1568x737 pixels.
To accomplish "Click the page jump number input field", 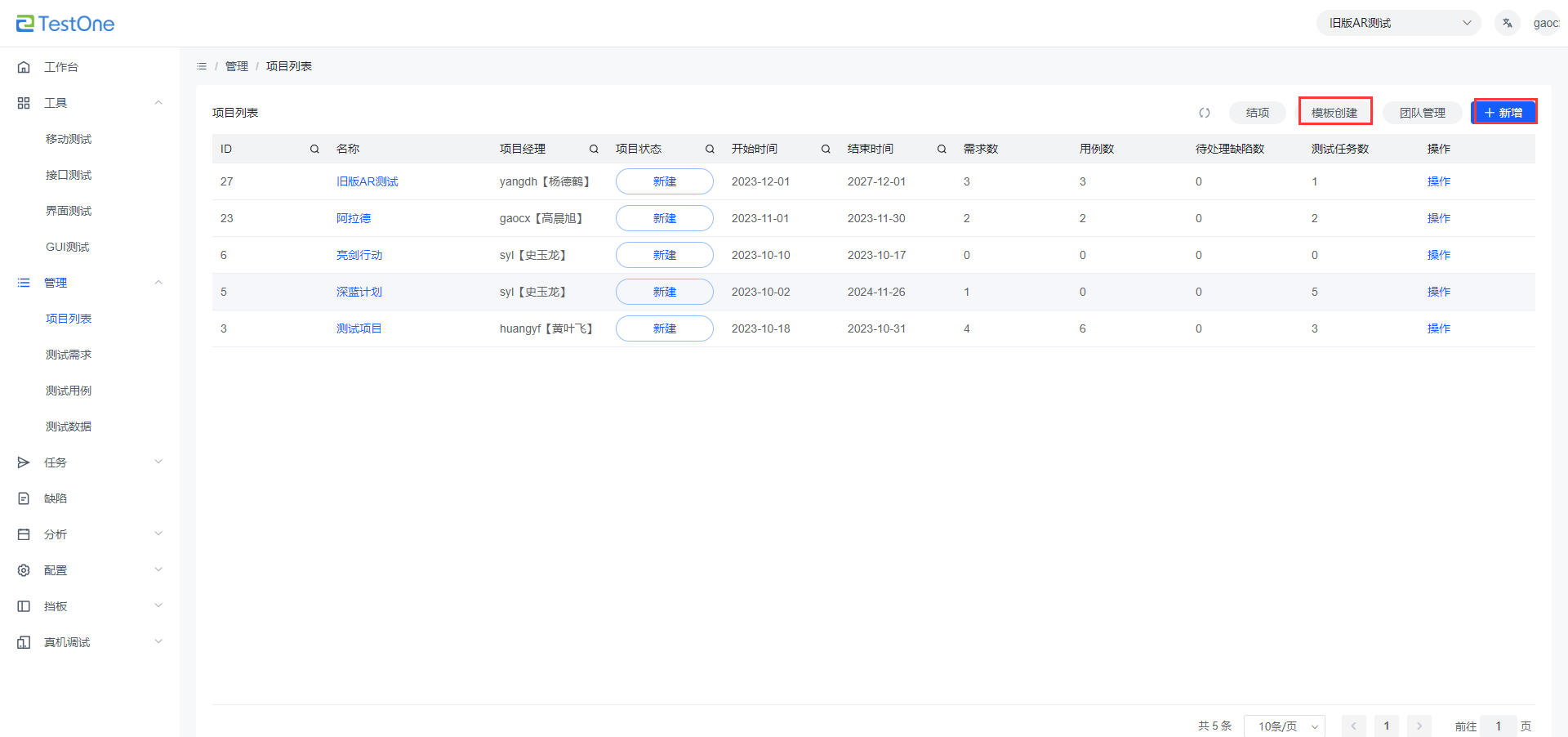I will (1498, 726).
